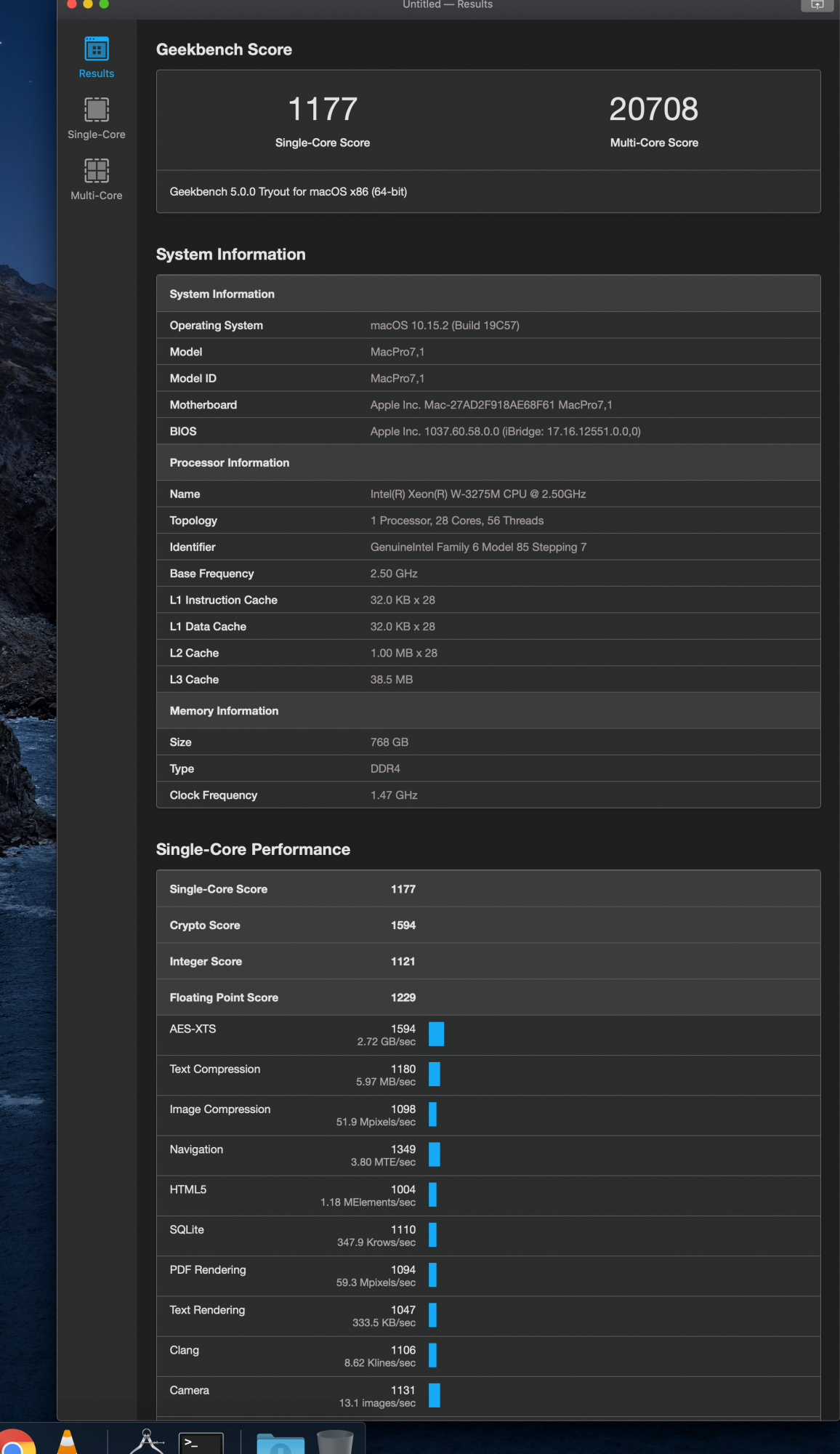Click the Geekbench calipers Dock icon
840x1454 pixels.
[147, 1442]
